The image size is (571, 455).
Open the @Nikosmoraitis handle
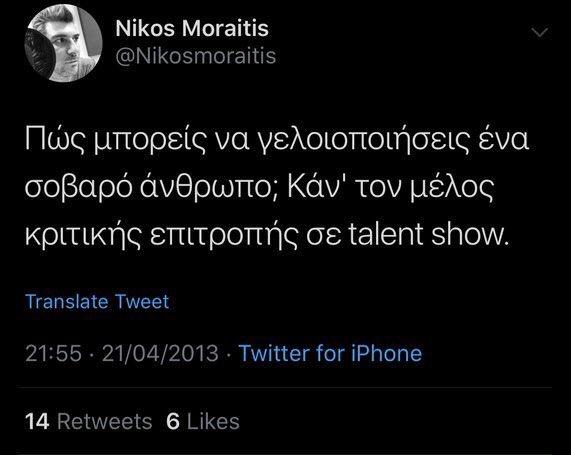[196, 56]
